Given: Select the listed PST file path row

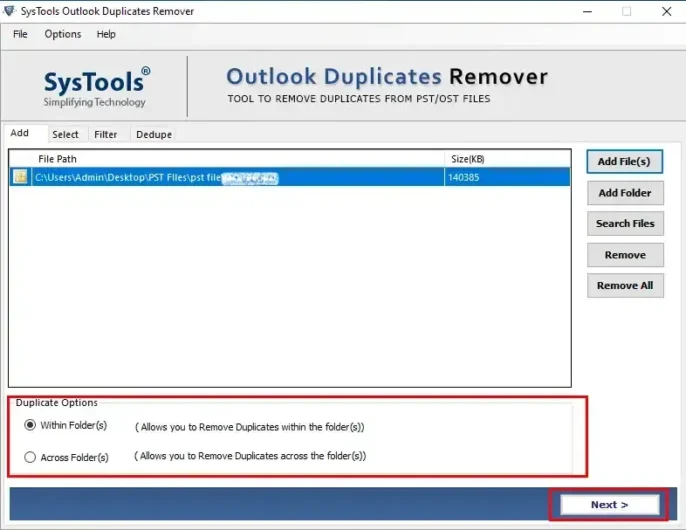Looking at the screenshot, I should 240,177.
